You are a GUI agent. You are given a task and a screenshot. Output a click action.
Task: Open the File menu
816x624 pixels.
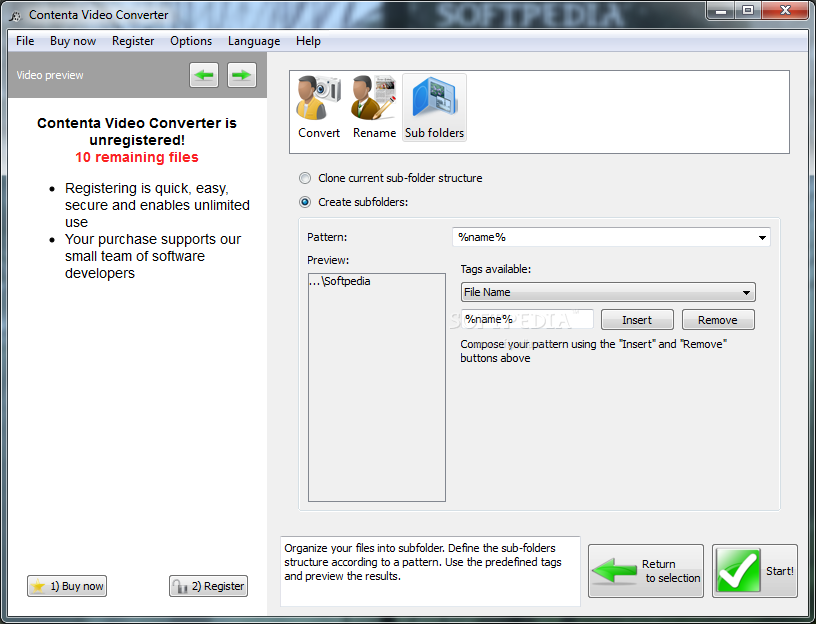point(25,41)
